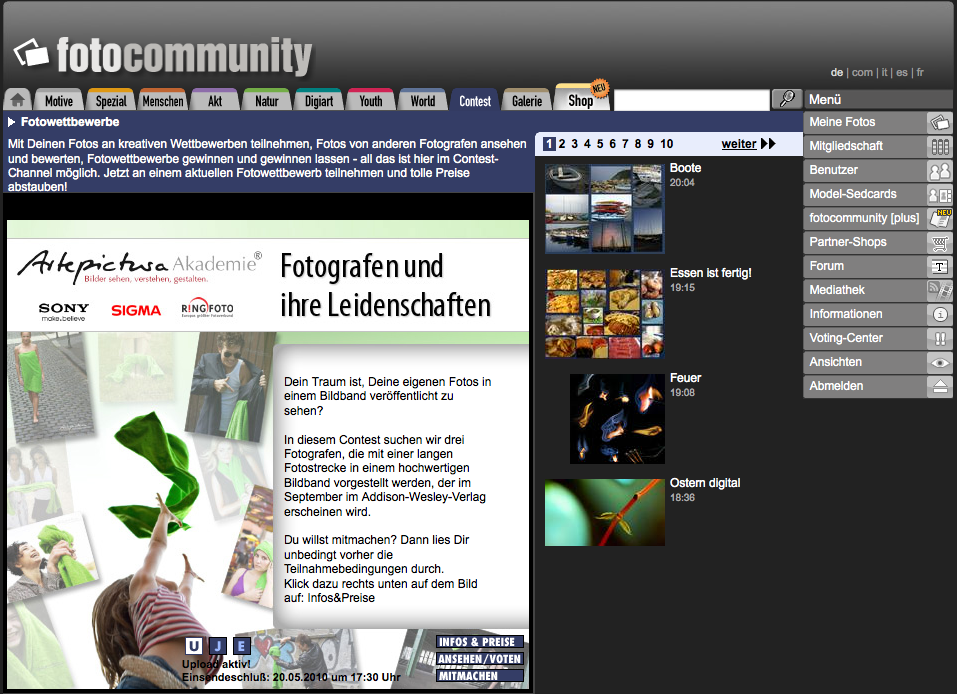Click the Benutzer people icon
957x694 pixels.
click(x=939, y=170)
